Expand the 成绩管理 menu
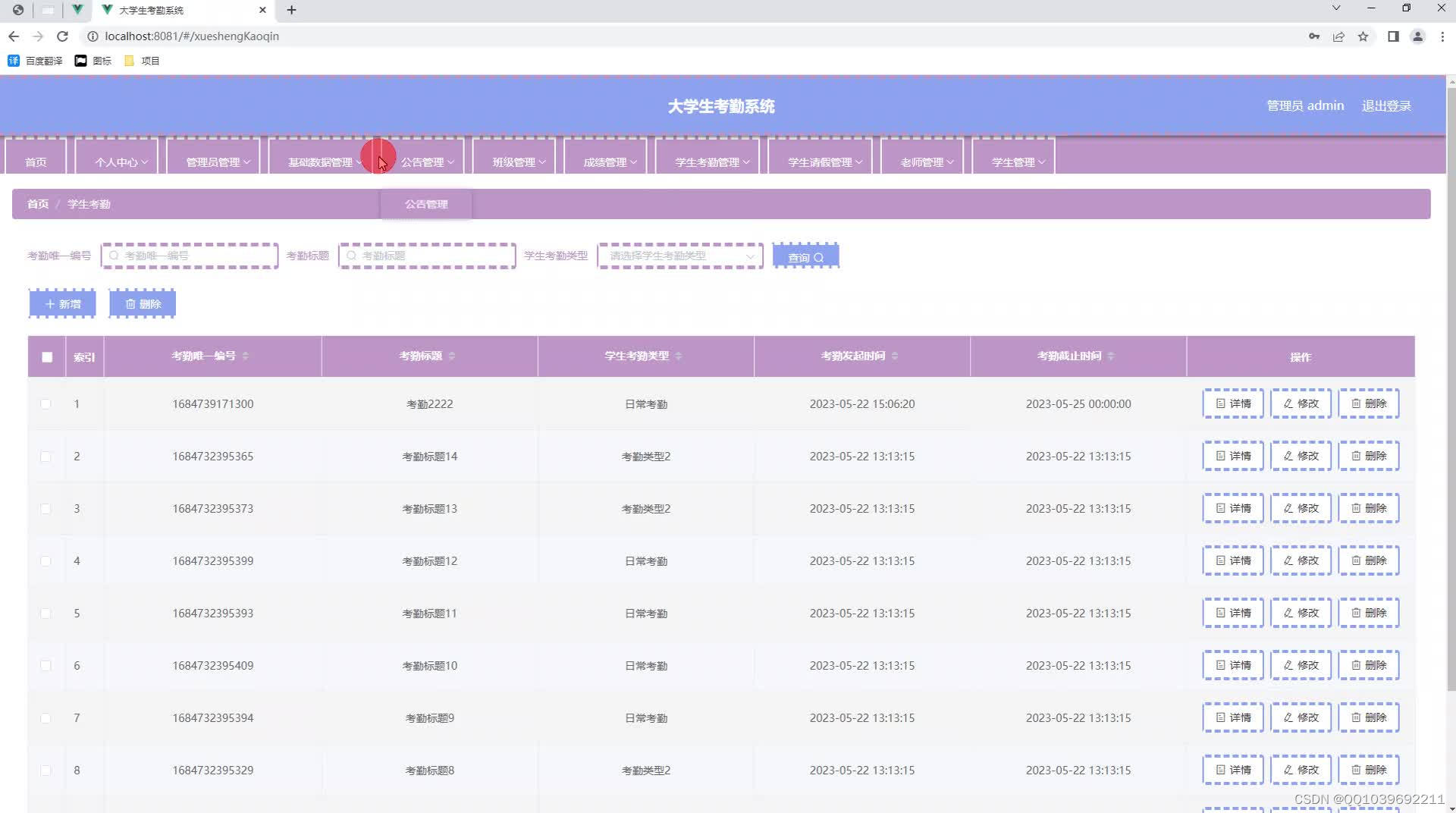The width and height of the screenshot is (1456, 813). (x=605, y=157)
